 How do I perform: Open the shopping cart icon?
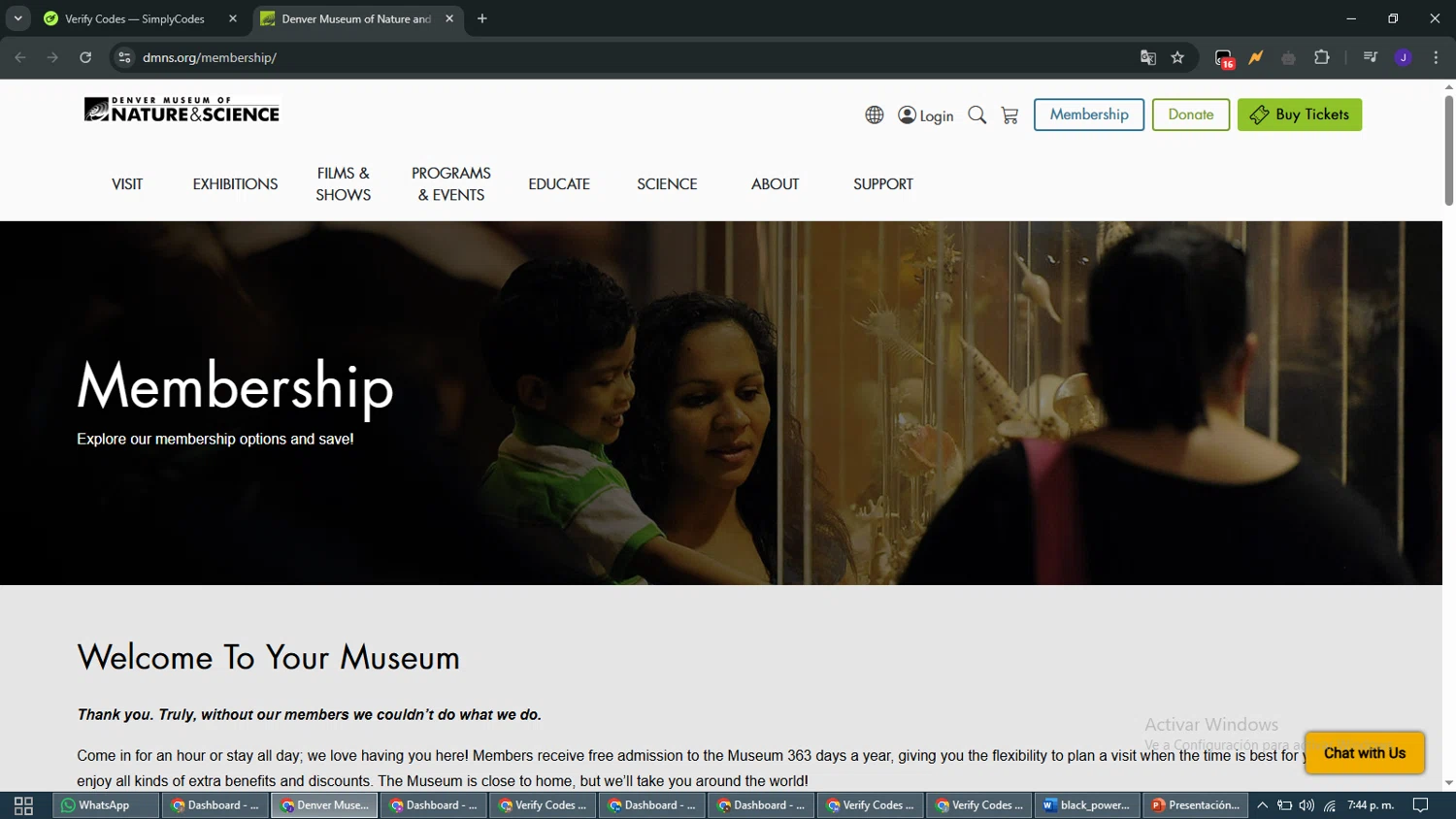[1009, 115]
